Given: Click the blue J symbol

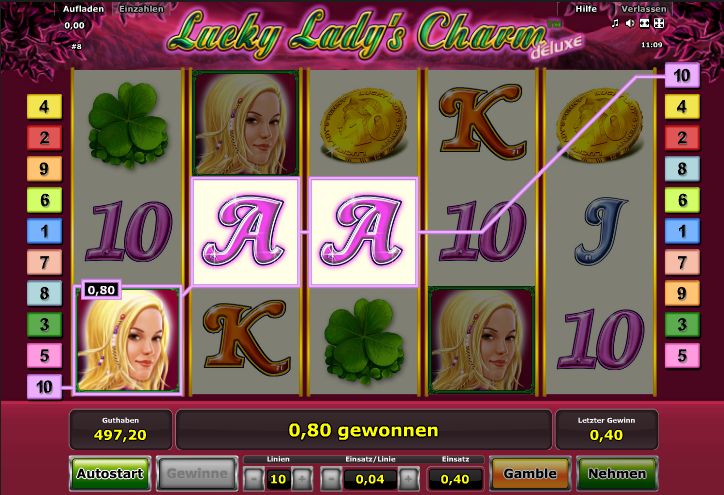Looking at the screenshot, I should pos(601,231).
